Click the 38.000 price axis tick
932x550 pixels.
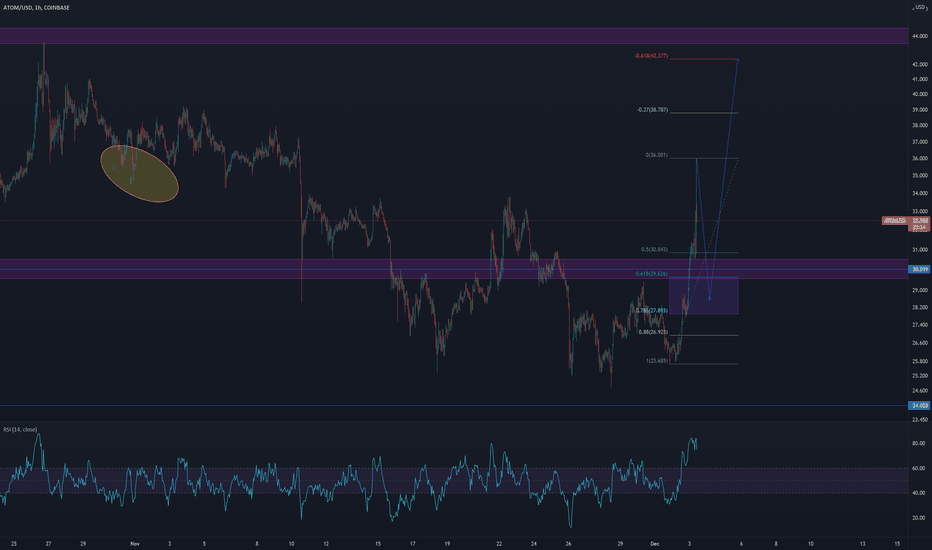tap(920, 125)
